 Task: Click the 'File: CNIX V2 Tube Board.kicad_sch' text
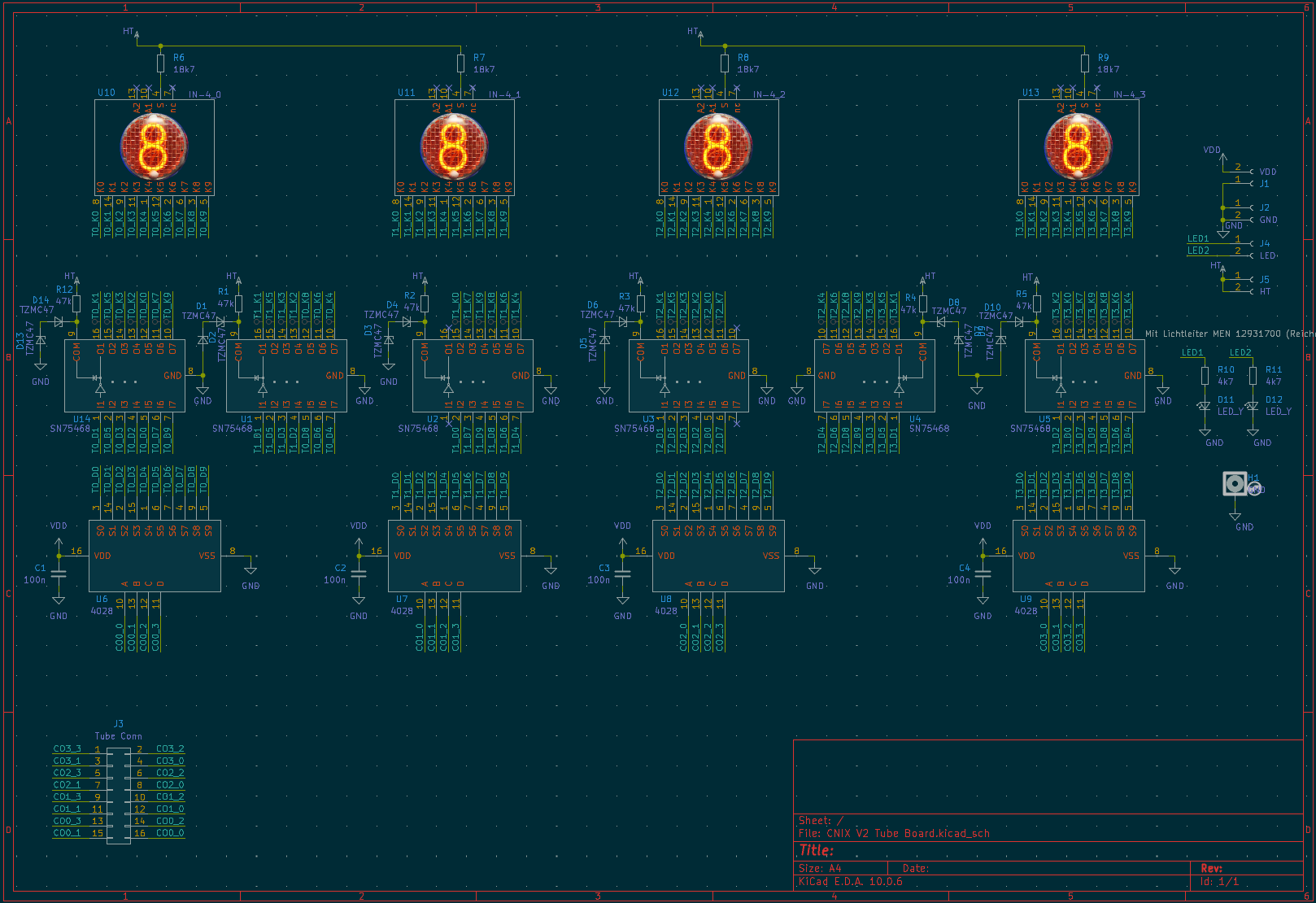tap(894, 833)
